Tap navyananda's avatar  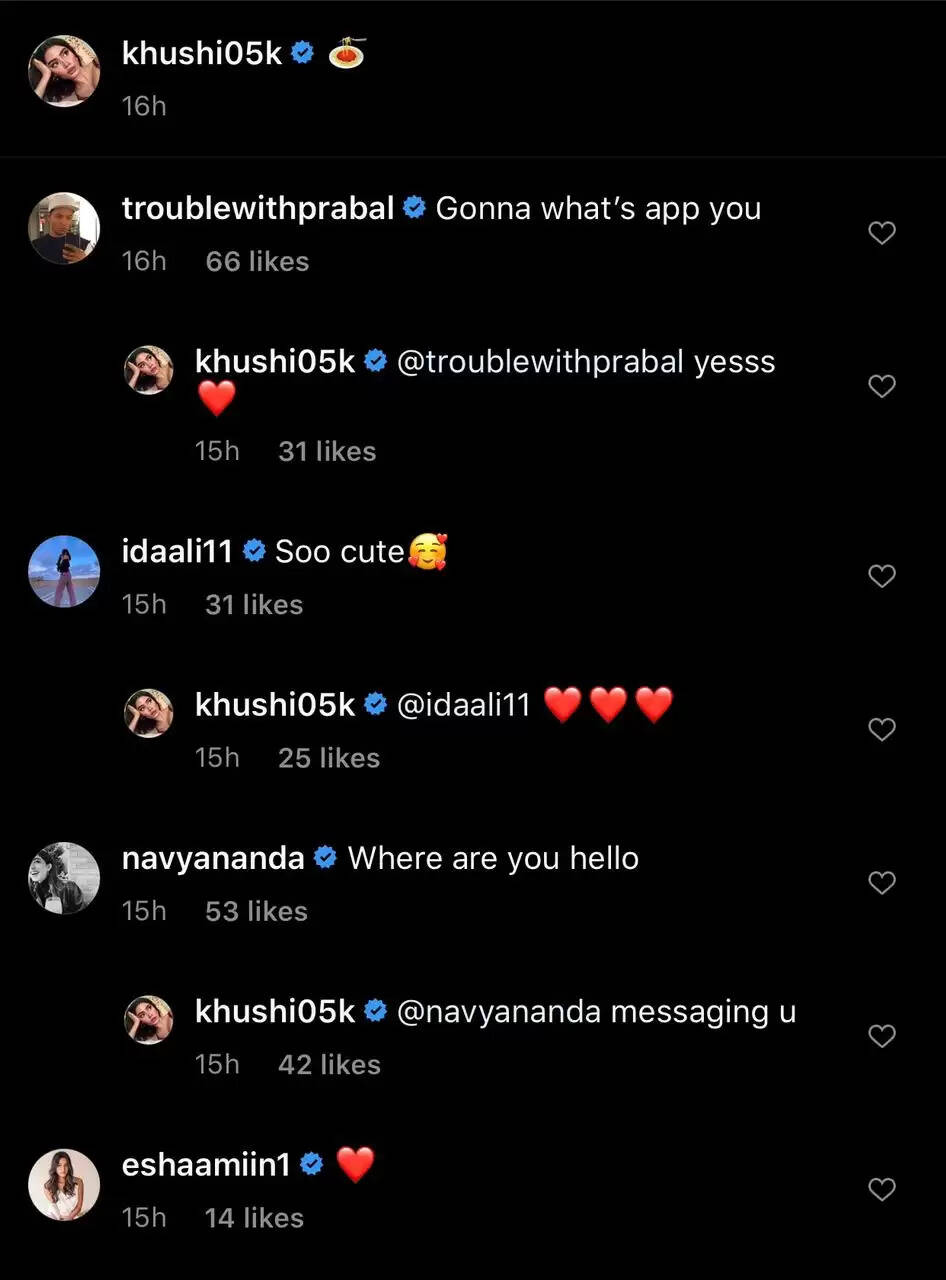tap(64, 878)
